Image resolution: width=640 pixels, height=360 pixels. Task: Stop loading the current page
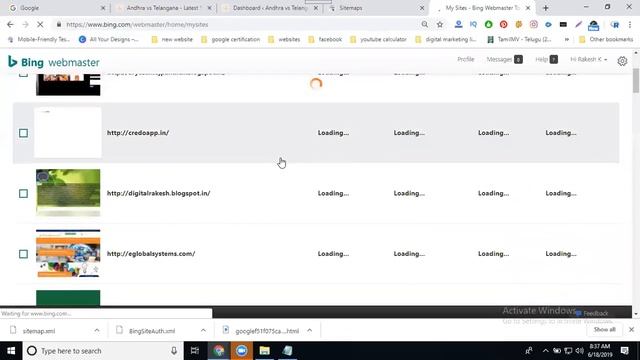tap(40, 24)
